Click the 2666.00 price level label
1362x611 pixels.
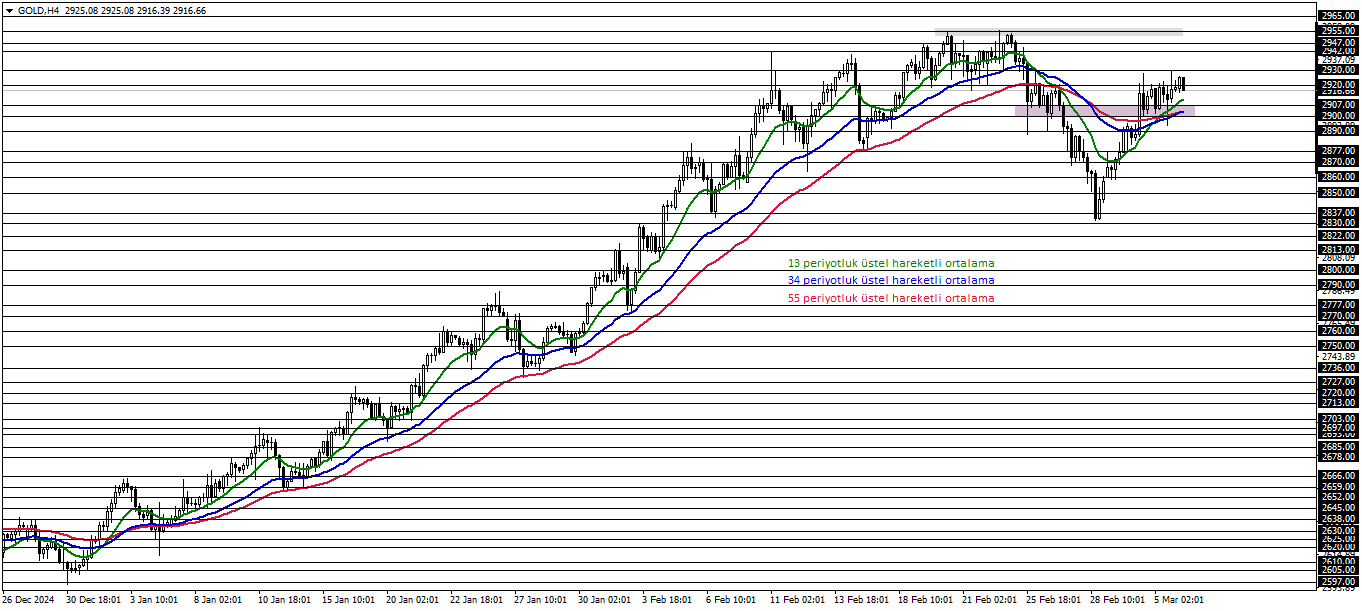1338,476
